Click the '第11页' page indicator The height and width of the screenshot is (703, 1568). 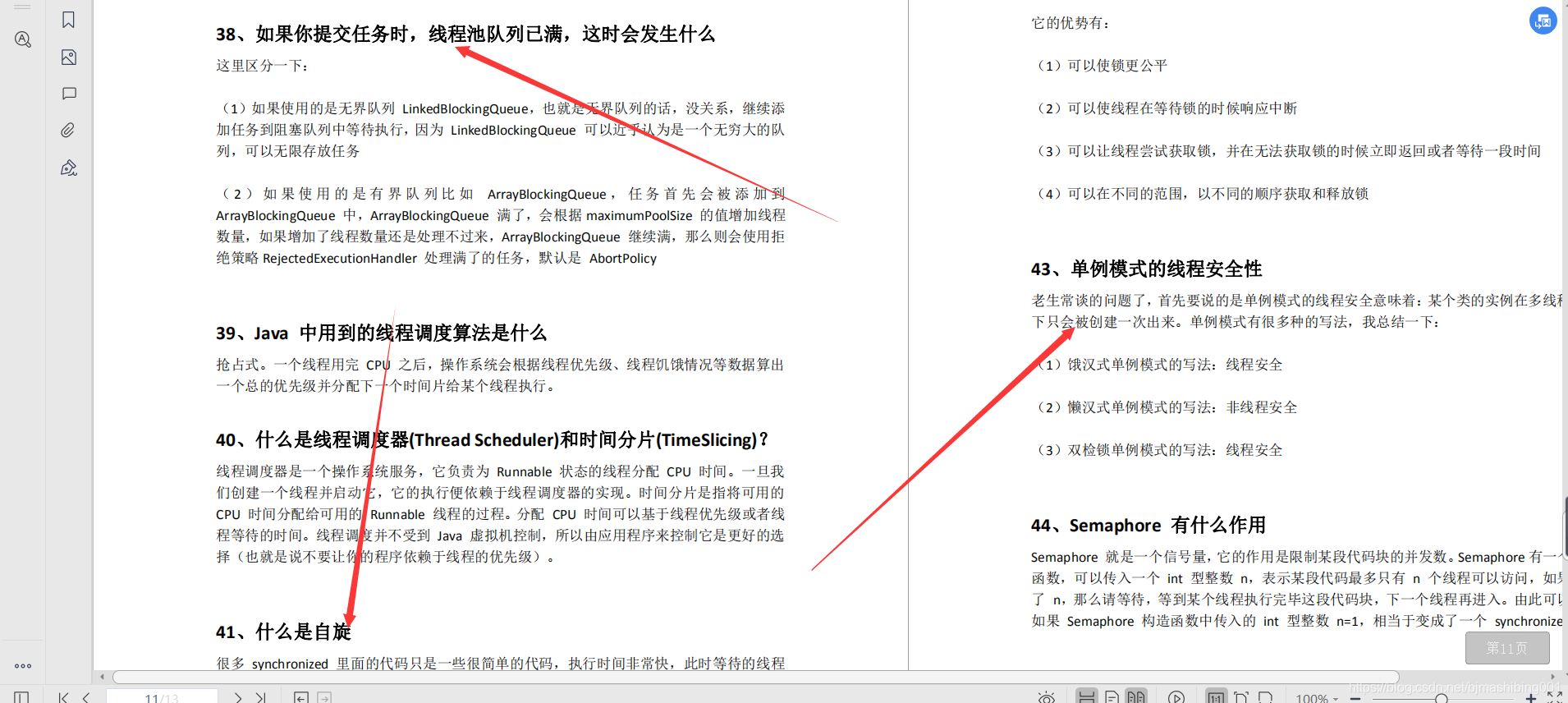pos(1507,648)
